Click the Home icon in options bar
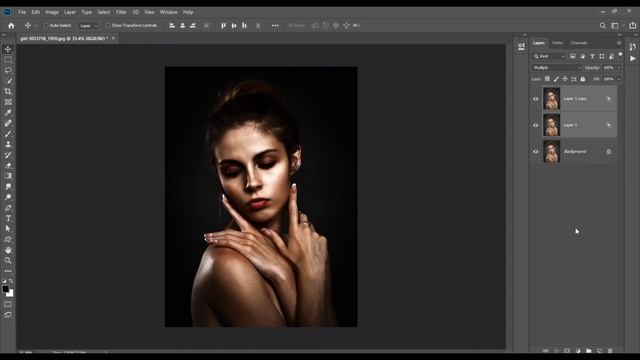The image size is (640, 360). [x=11, y=26]
